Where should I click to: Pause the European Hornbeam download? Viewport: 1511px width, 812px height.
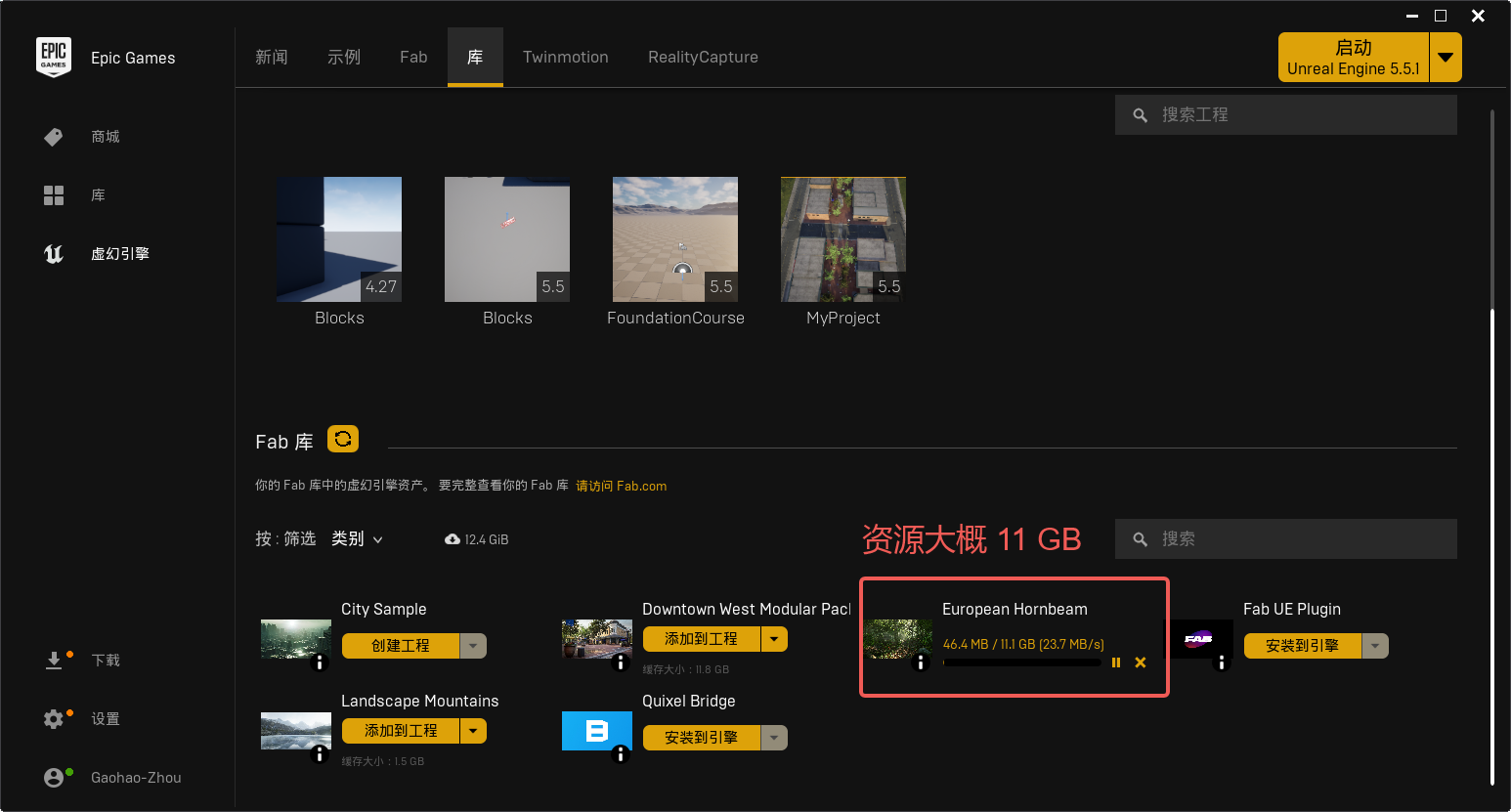(x=1116, y=662)
